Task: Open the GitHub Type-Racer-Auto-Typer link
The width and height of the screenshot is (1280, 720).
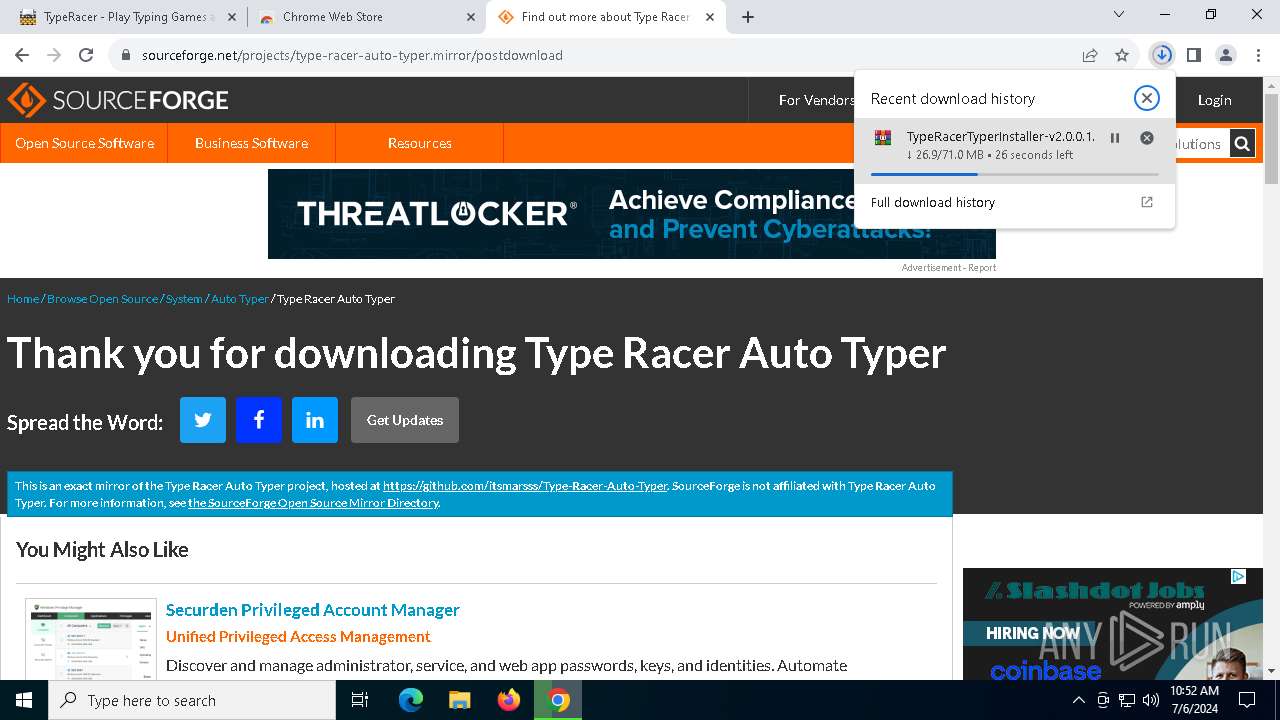Action: coord(525,486)
